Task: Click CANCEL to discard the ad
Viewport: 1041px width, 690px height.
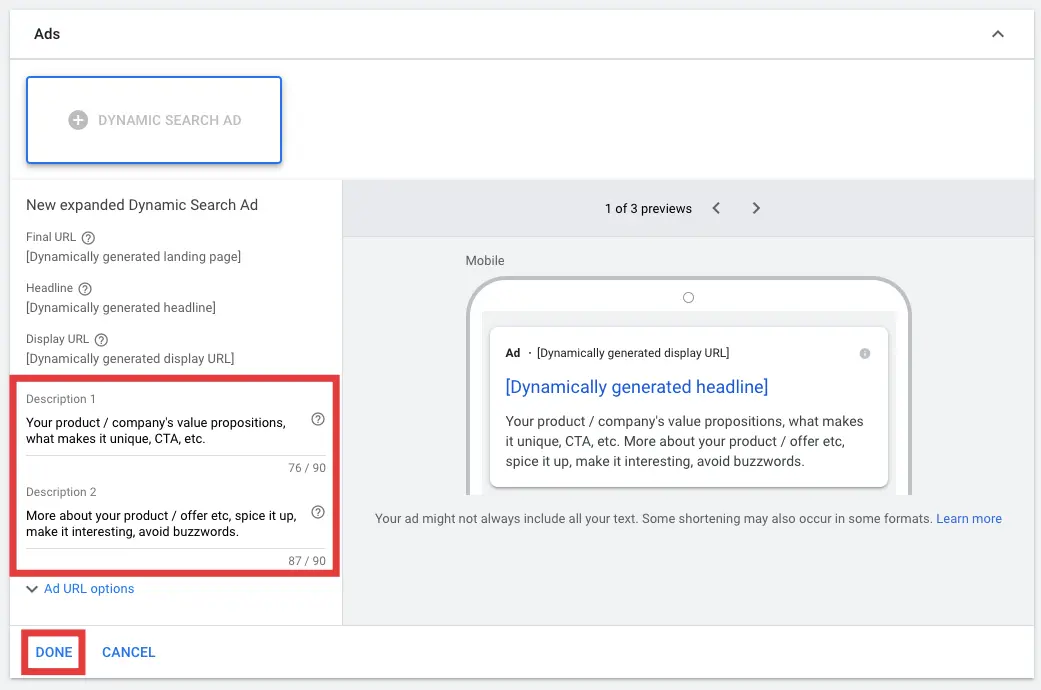Action: pos(129,652)
